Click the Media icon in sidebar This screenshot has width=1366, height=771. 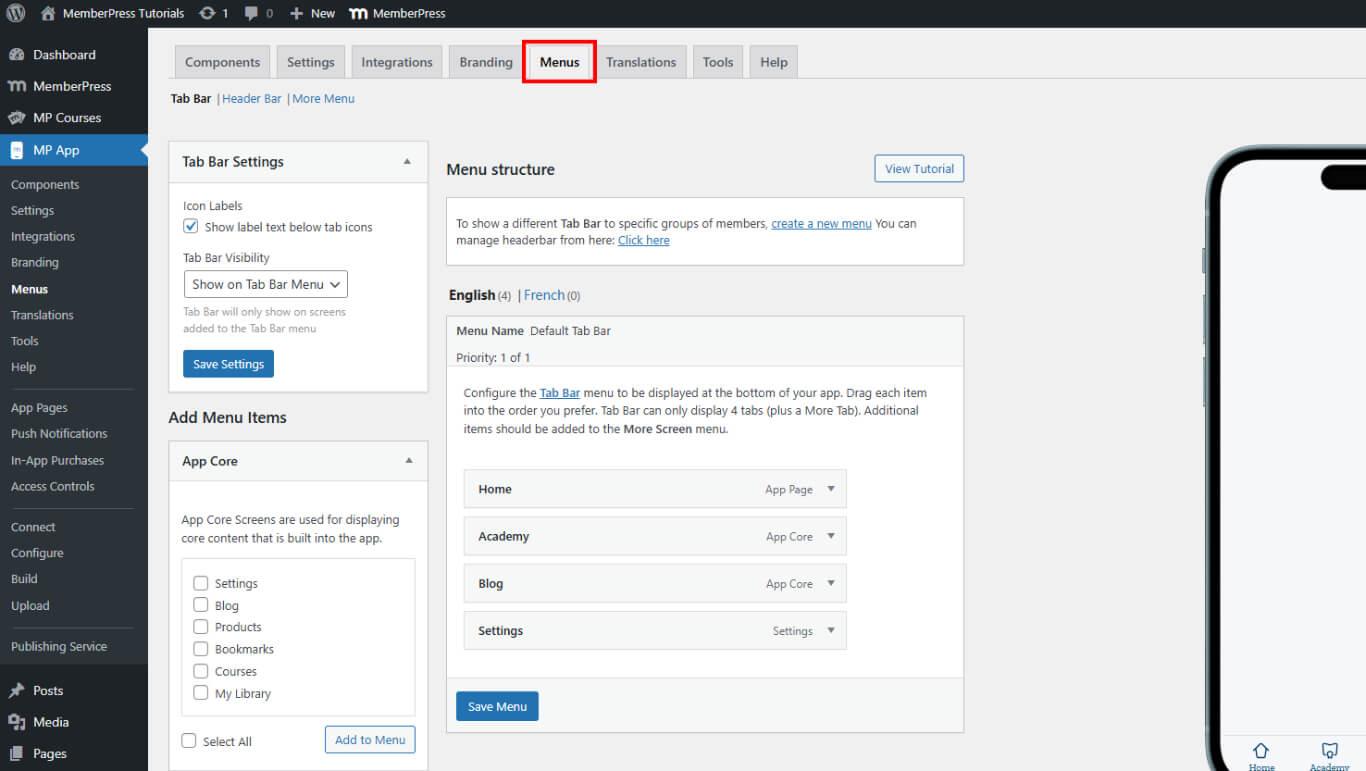(x=16, y=722)
